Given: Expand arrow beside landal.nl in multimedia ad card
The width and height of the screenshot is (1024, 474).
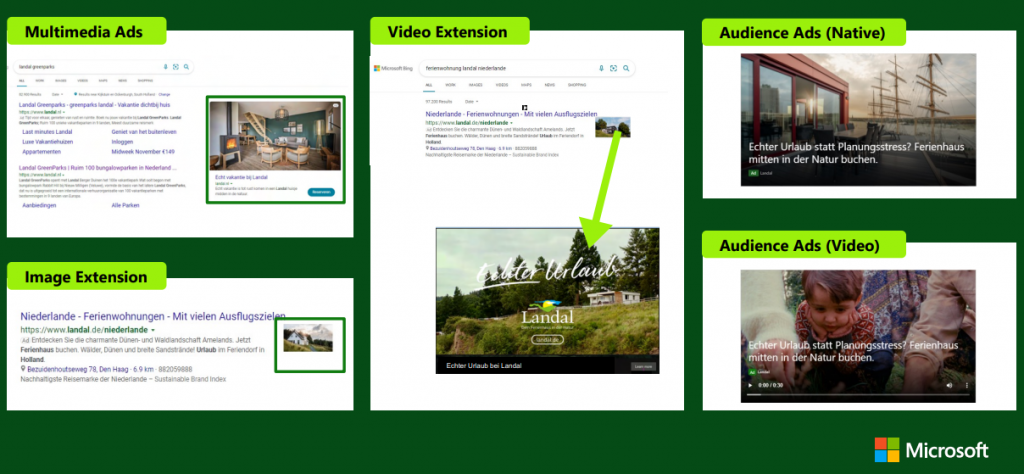Looking at the screenshot, I should (x=233, y=184).
